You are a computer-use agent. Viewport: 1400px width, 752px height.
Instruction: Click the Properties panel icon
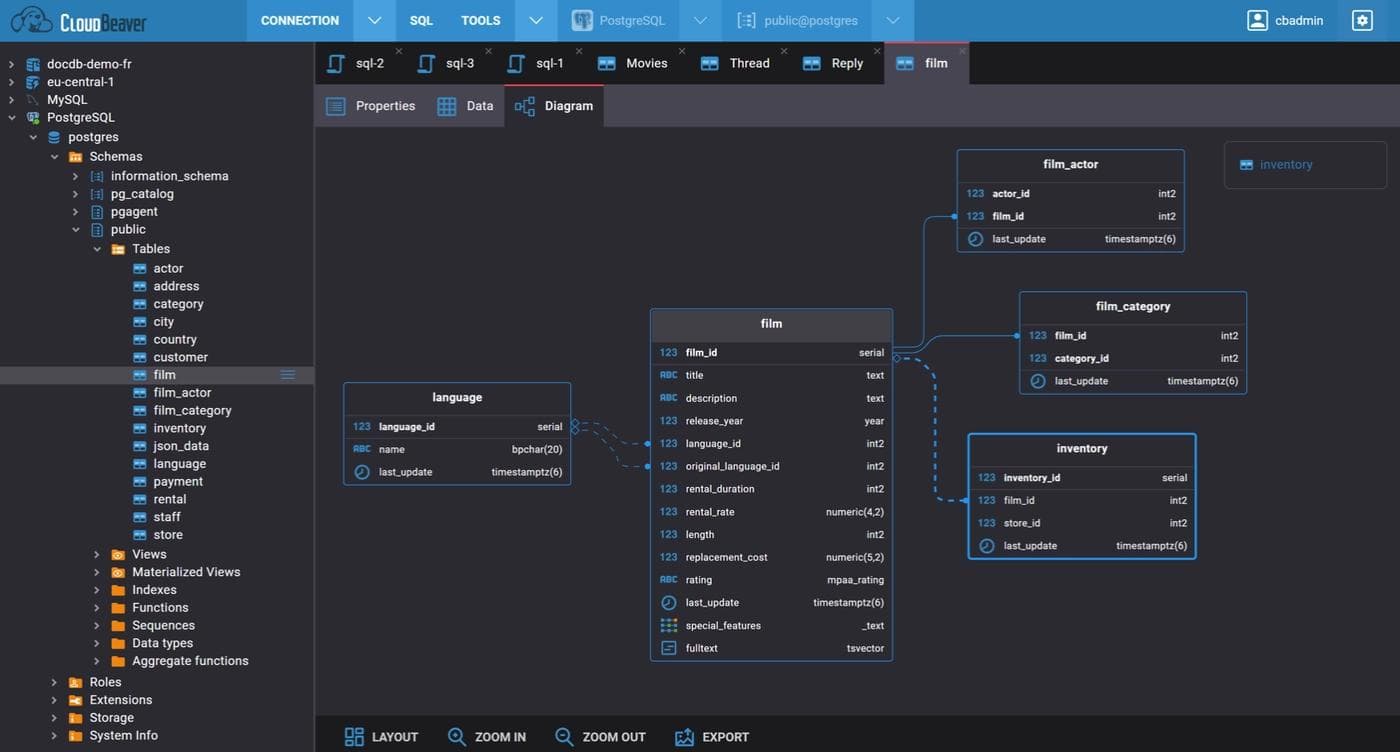tap(335, 105)
